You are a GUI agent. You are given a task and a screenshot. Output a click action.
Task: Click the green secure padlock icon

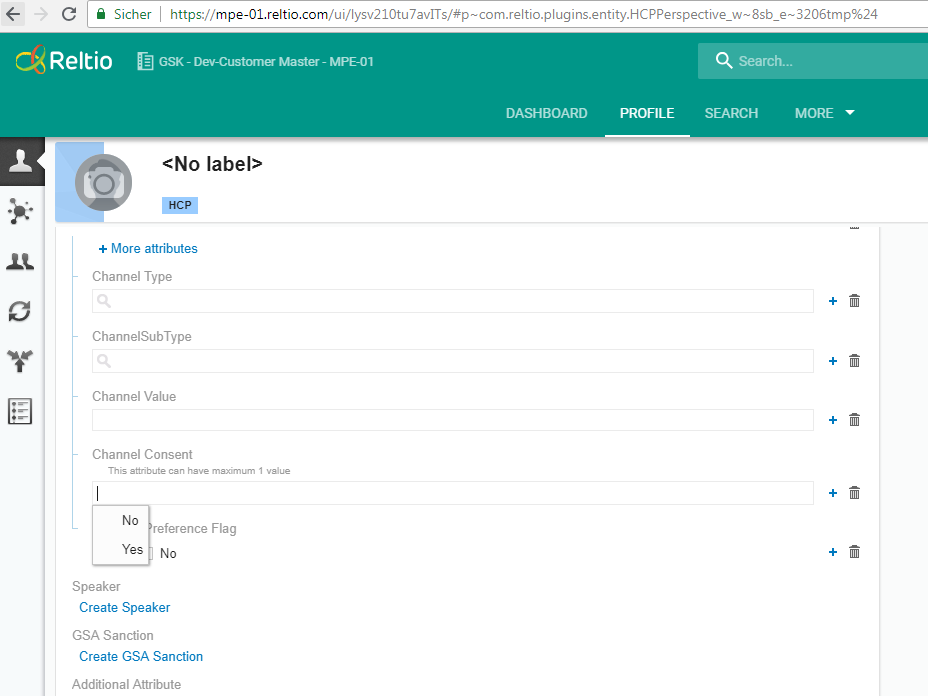click(101, 14)
